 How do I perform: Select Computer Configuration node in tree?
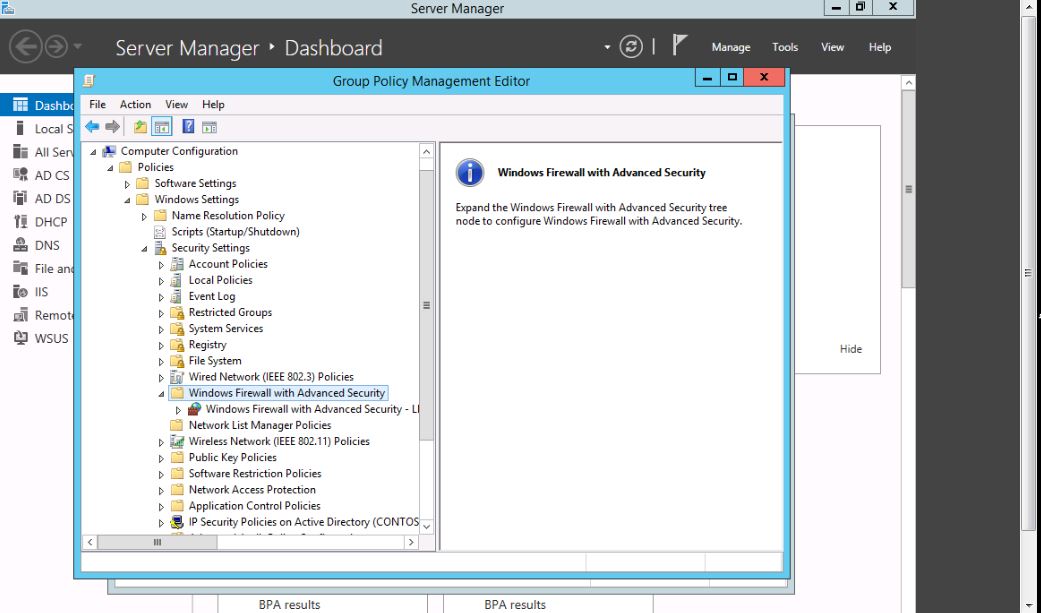[179, 151]
